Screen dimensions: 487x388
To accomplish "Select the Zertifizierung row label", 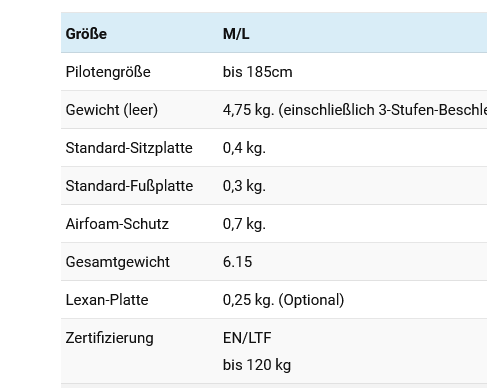I will pyautogui.click(x=110, y=338).
